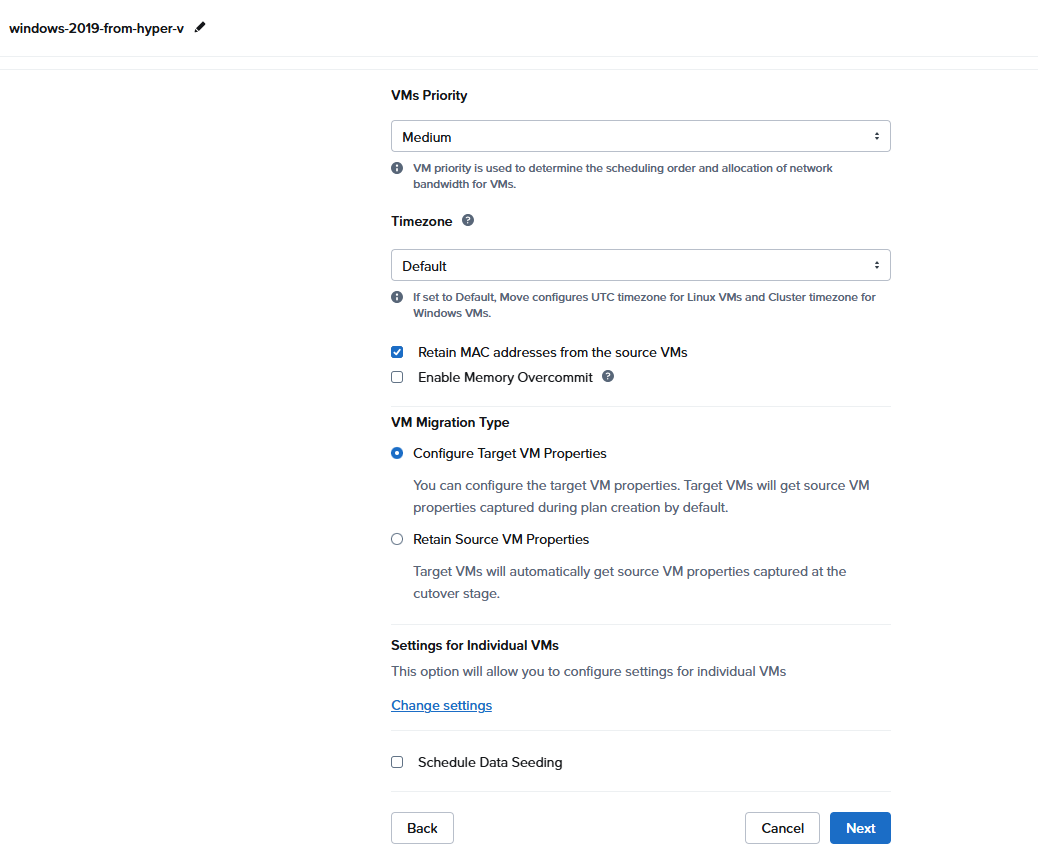Click the pencil icon to rename plan
This screenshot has width=1038, height=858.
pos(200,28)
